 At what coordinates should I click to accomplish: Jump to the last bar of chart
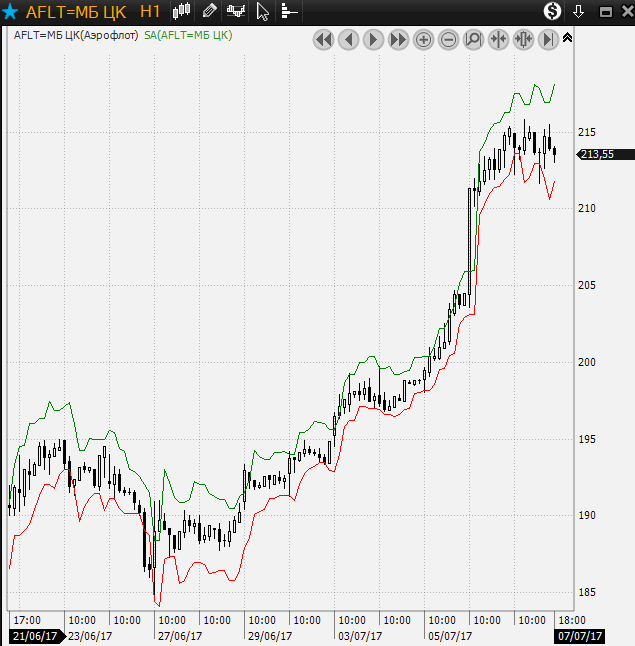pyautogui.click(x=548, y=40)
